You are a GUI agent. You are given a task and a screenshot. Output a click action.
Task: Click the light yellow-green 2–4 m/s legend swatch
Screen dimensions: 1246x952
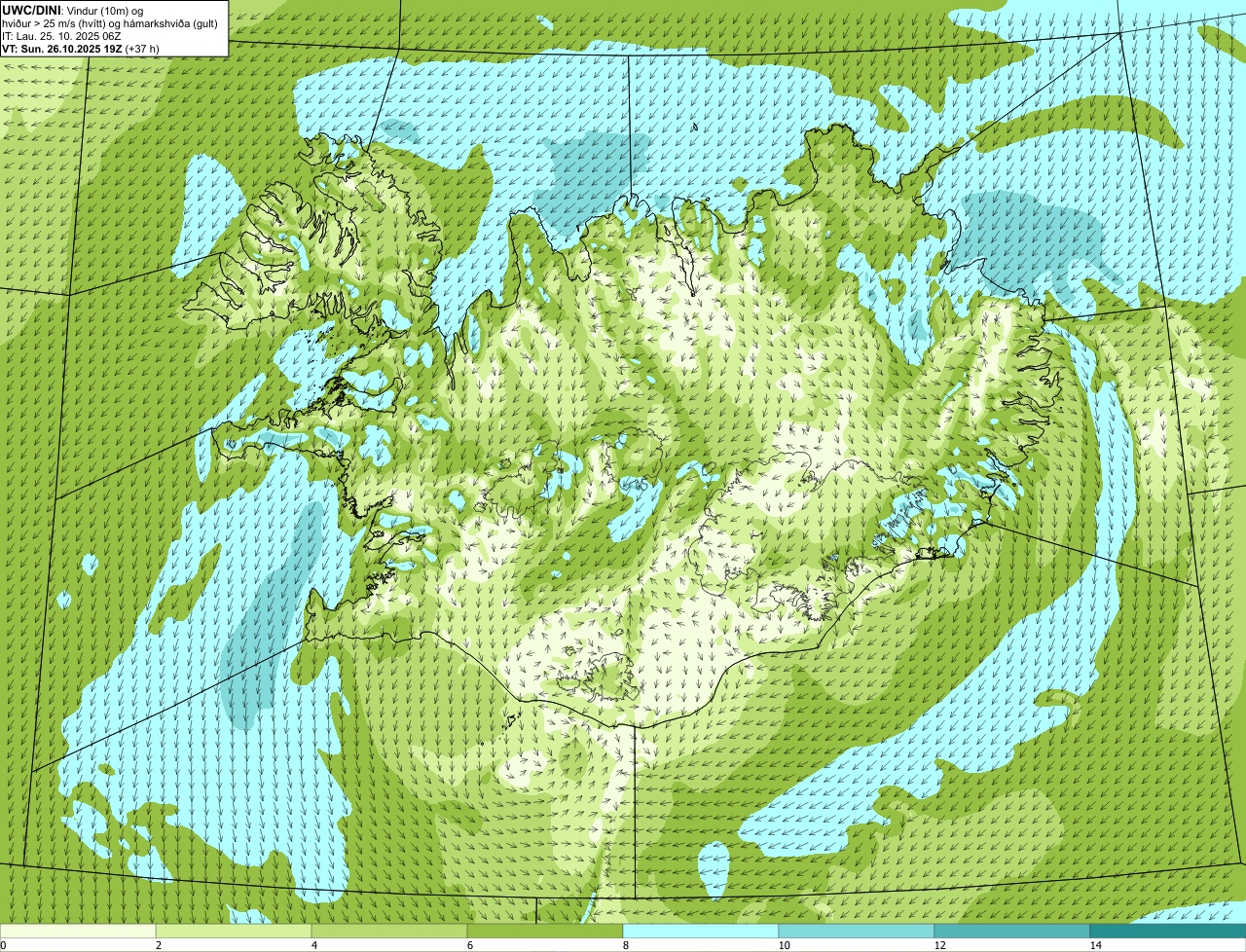click(x=234, y=931)
